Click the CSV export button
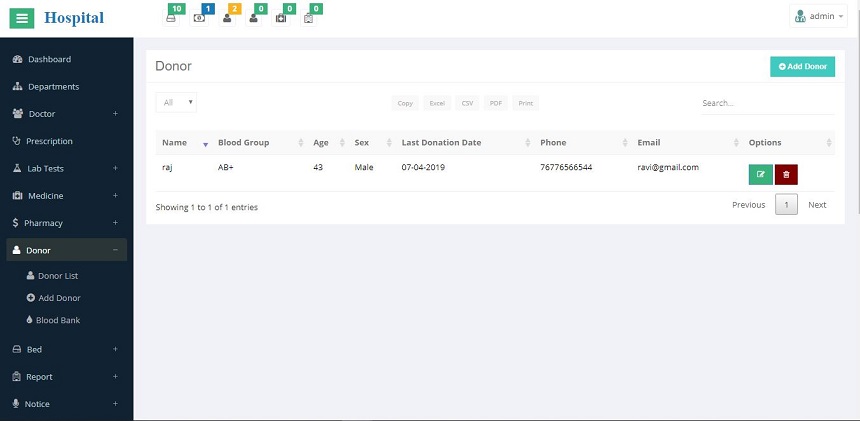Viewport: 860px width, 421px height. click(x=467, y=103)
